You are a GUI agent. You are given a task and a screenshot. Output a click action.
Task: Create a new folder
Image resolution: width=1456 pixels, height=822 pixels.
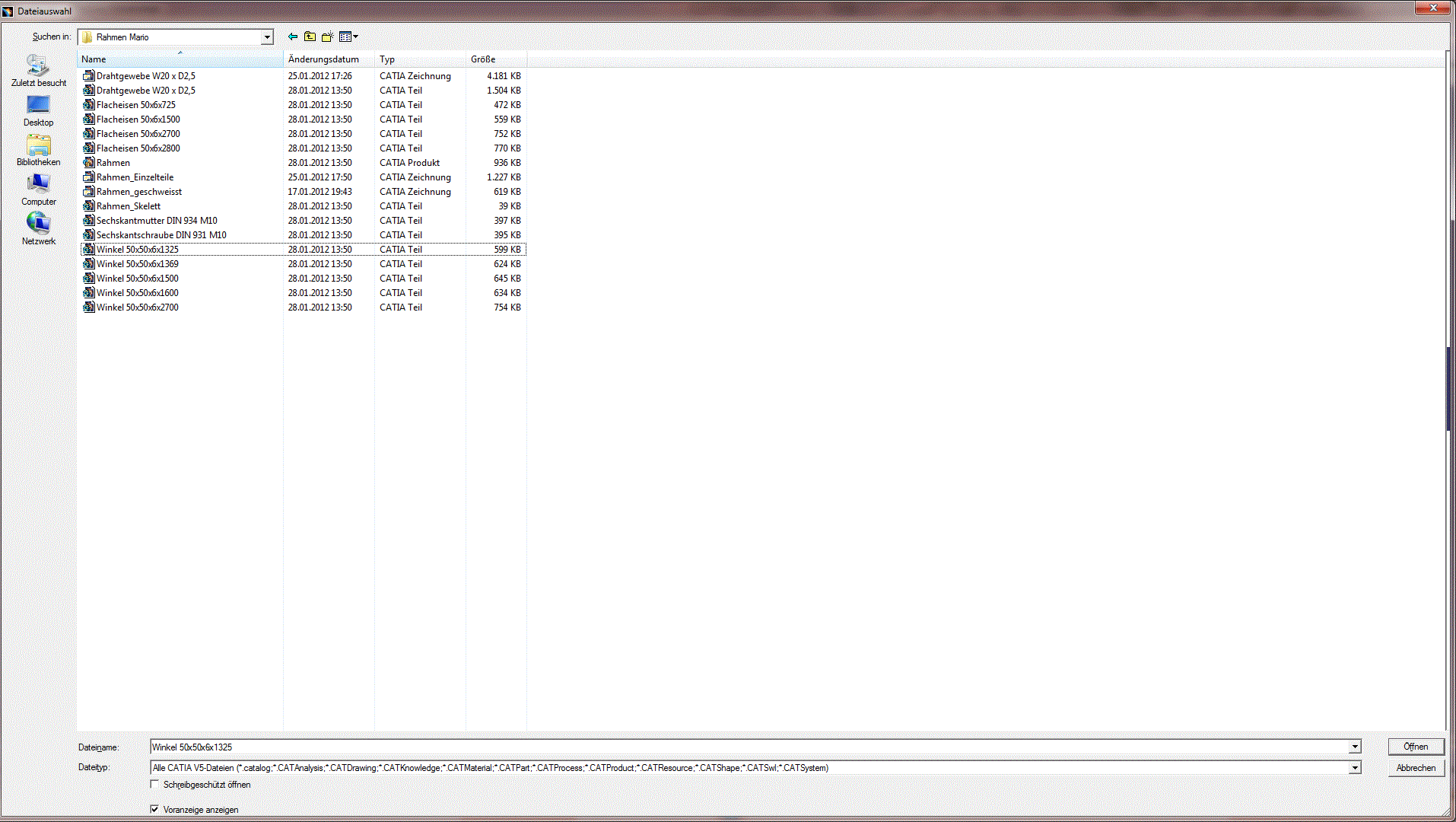pos(327,37)
